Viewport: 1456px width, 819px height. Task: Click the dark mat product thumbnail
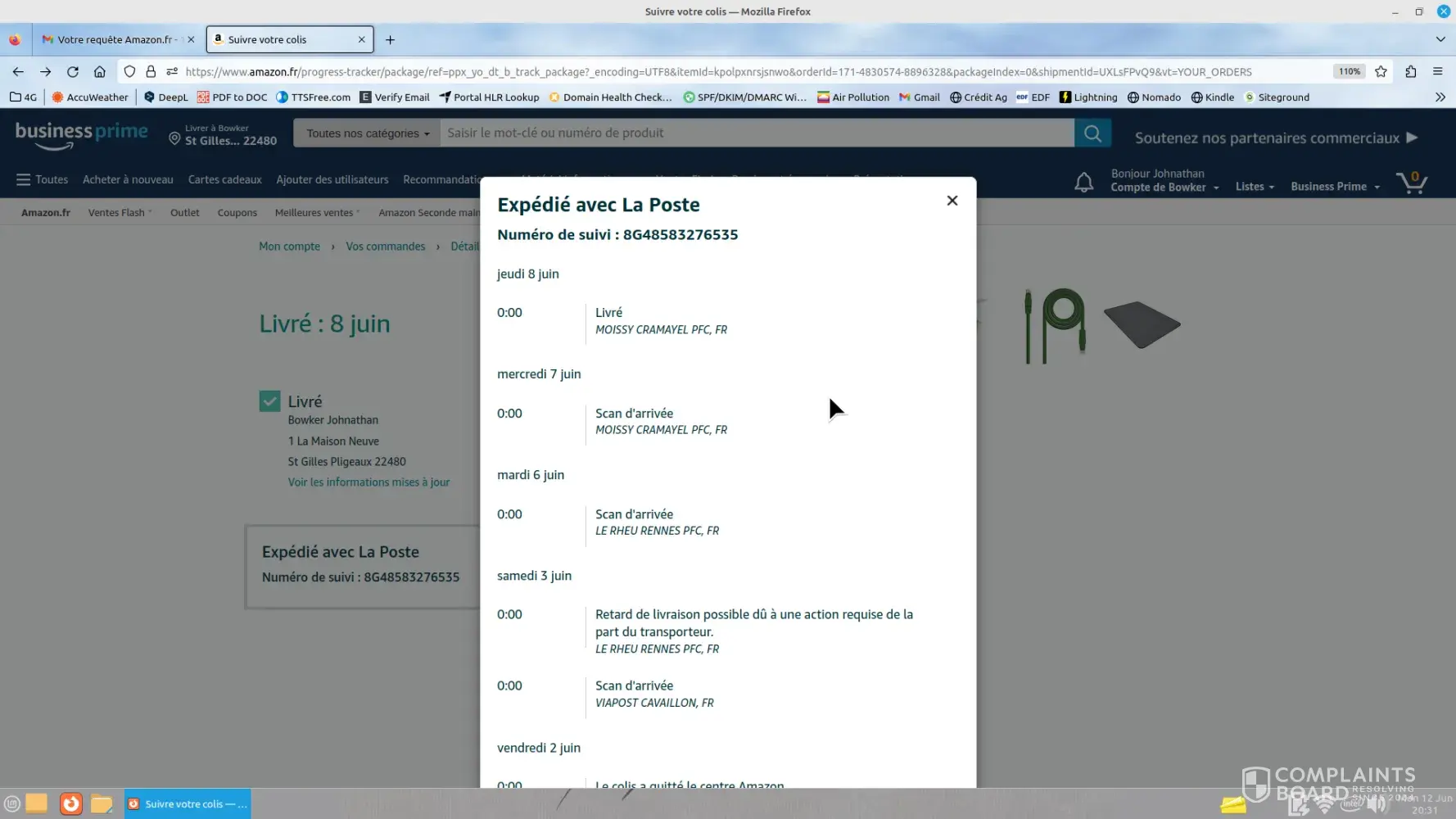point(1142,324)
